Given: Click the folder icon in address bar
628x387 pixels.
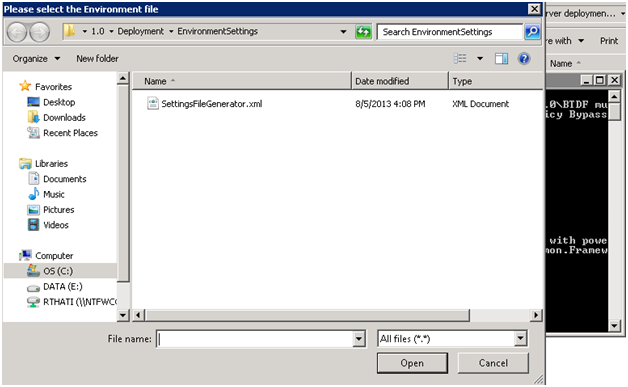Looking at the screenshot, I should point(70,31).
